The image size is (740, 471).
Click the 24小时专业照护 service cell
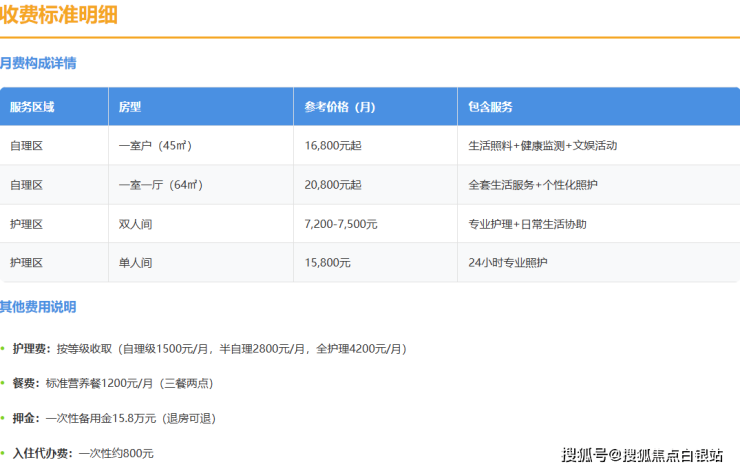[x=508, y=263]
